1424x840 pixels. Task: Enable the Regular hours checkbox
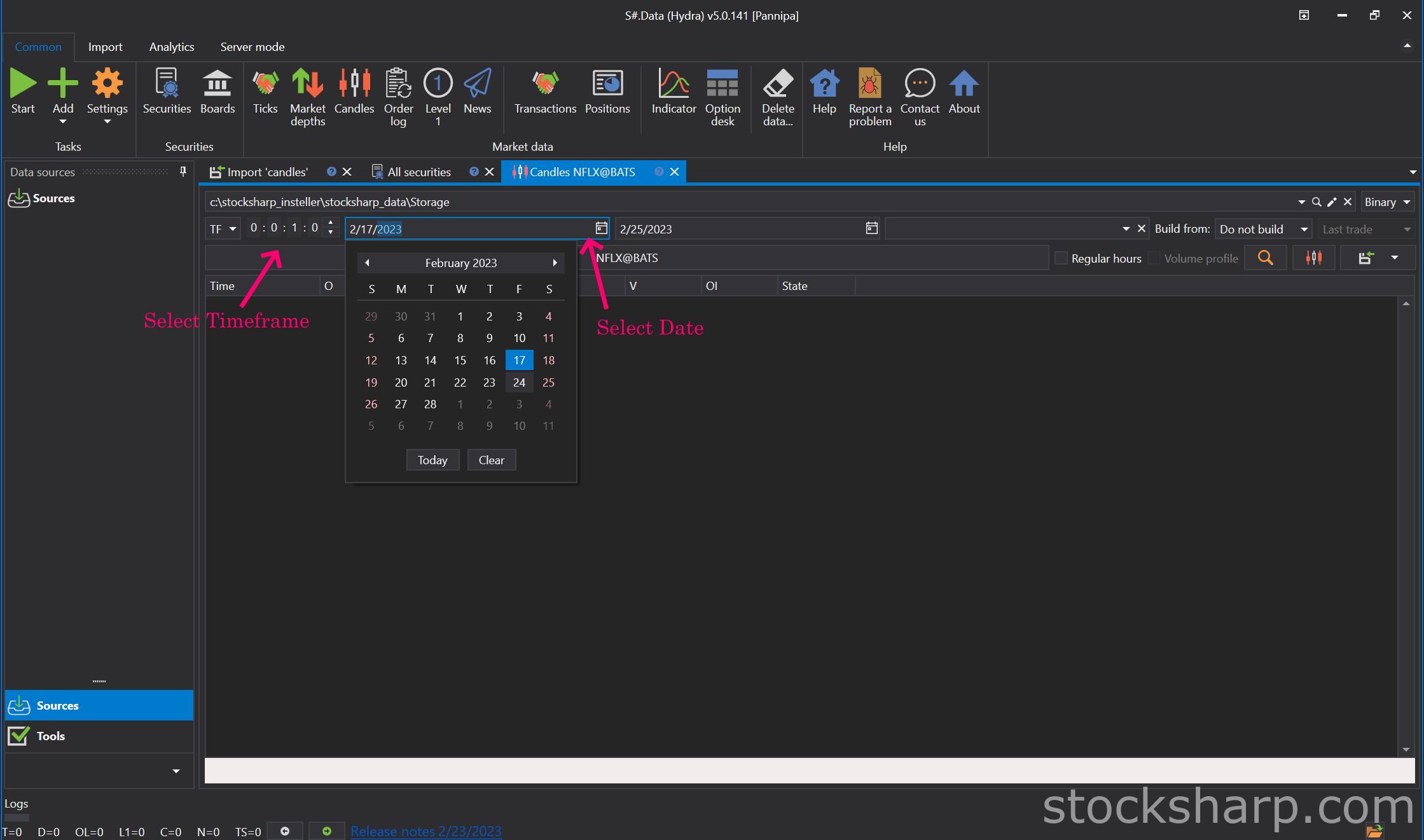tap(1061, 258)
